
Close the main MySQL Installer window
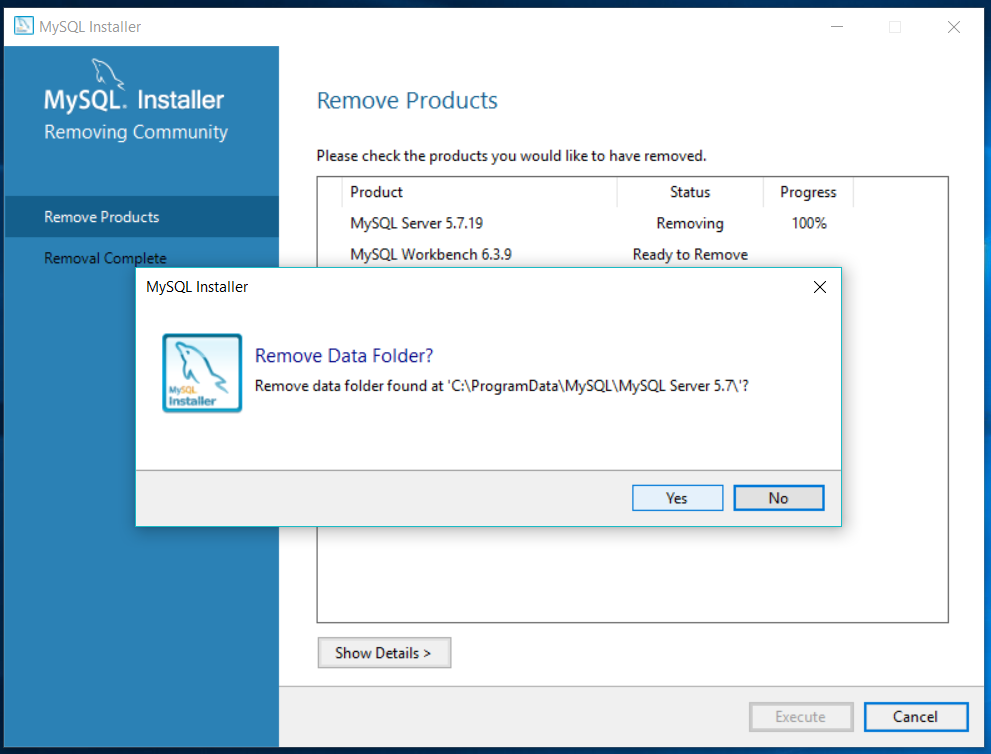tap(954, 27)
